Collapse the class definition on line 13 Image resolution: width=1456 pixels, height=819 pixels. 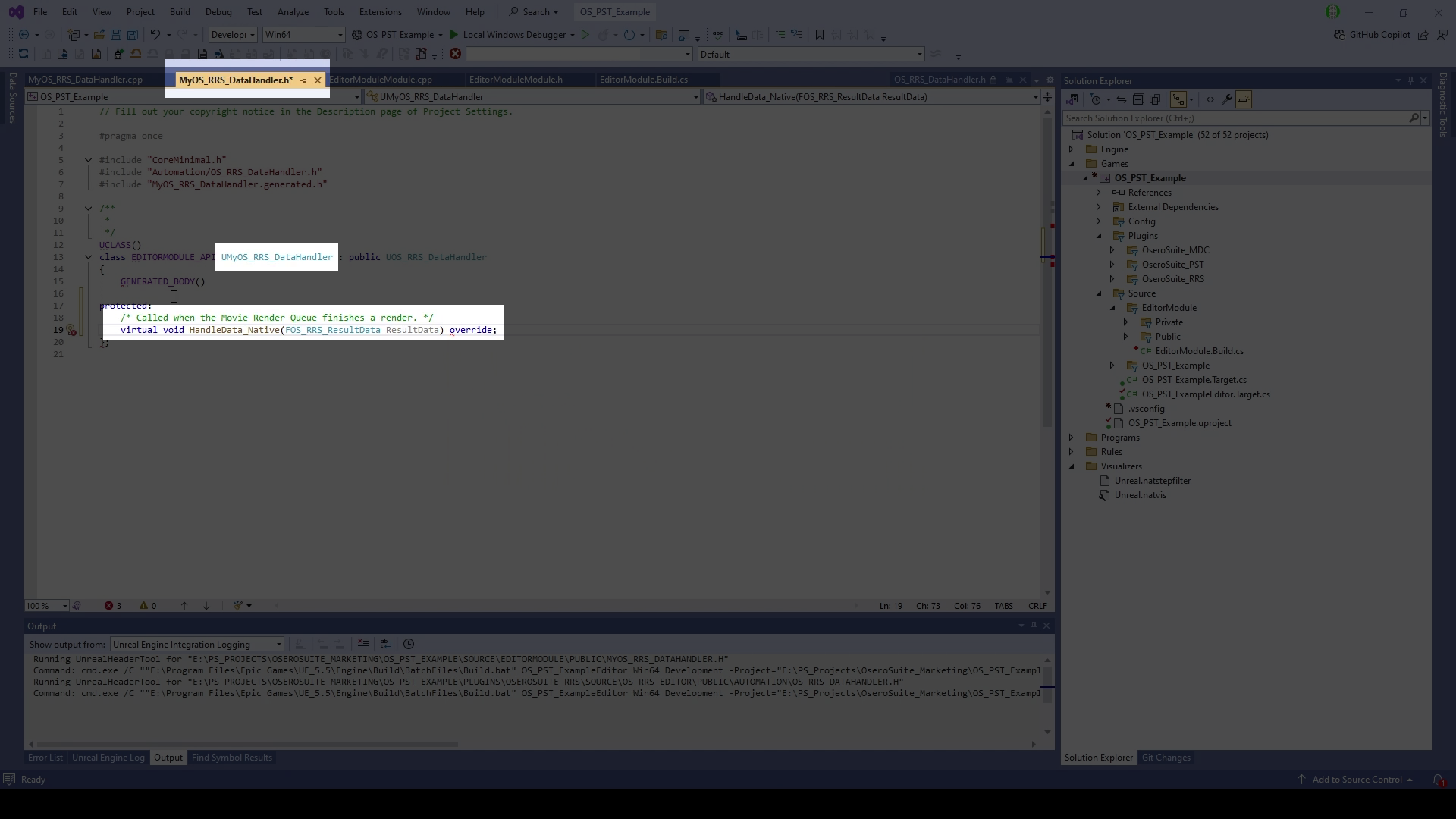pos(88,257)
